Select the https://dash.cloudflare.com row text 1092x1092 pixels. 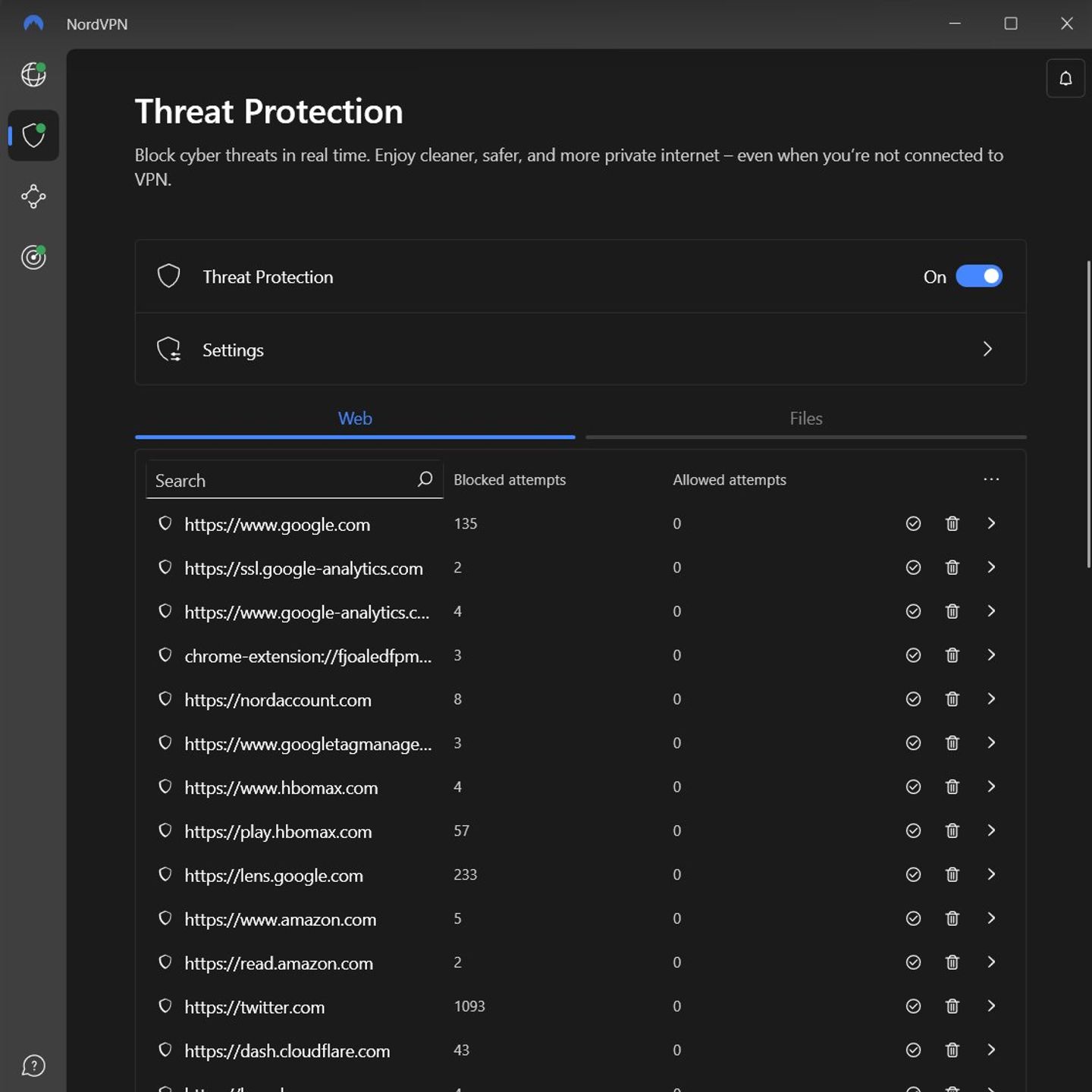coord(287,1052)
